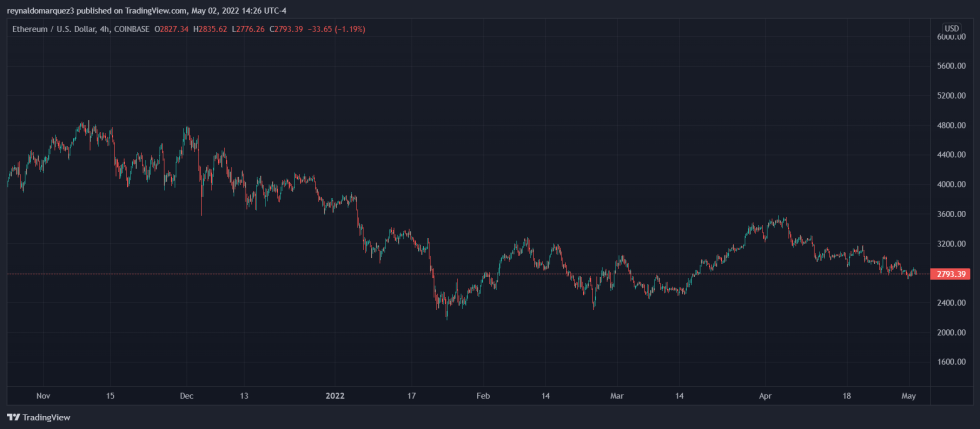Click the 1600.00 price axis label
The height and width of the screenshot is (429, 980).
[951, 362]
